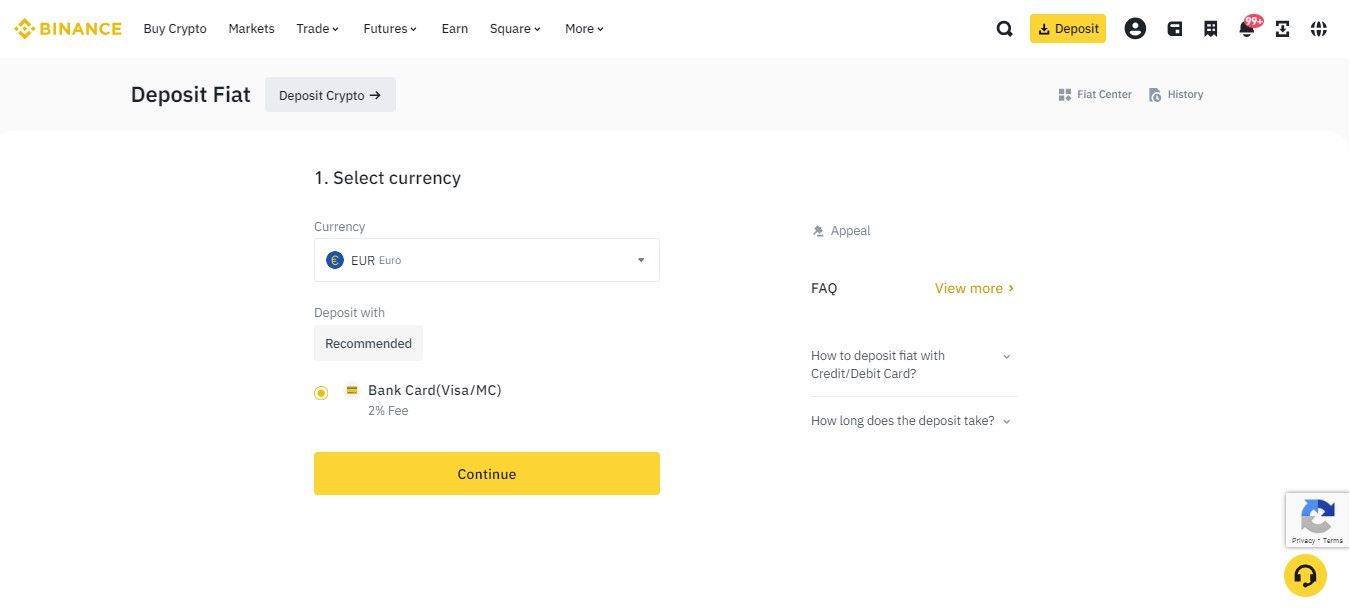The image size is (1350, 613).
Task: Open the Trade menu
Action: pos(317,29)
